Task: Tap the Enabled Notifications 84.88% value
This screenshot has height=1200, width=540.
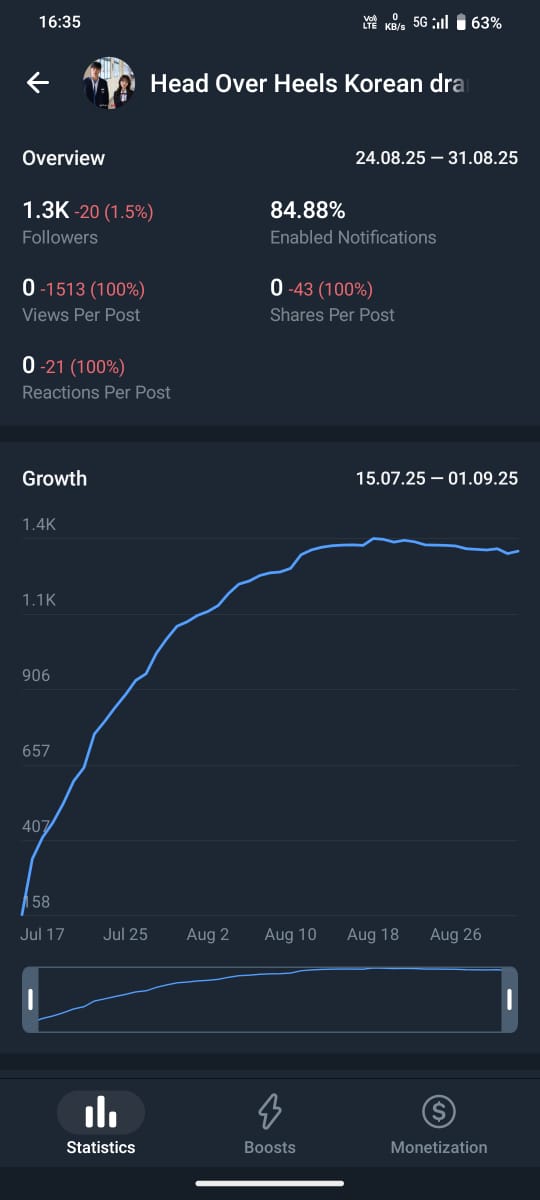Action: point(308,211)
